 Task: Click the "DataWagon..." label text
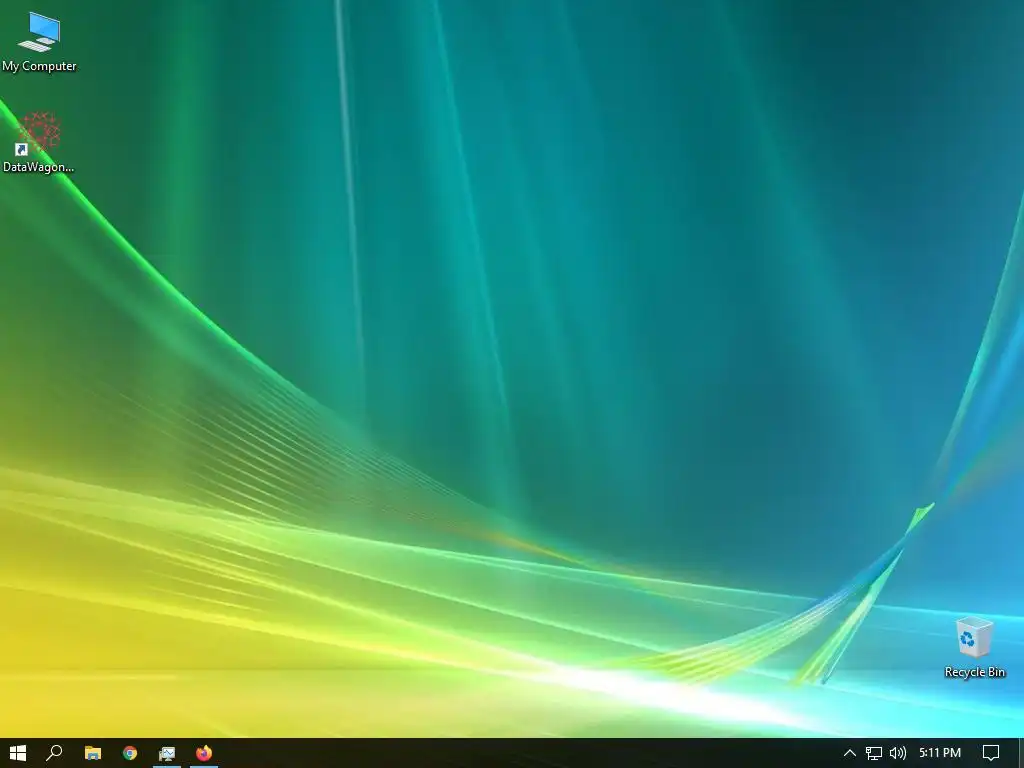[39, 167]
